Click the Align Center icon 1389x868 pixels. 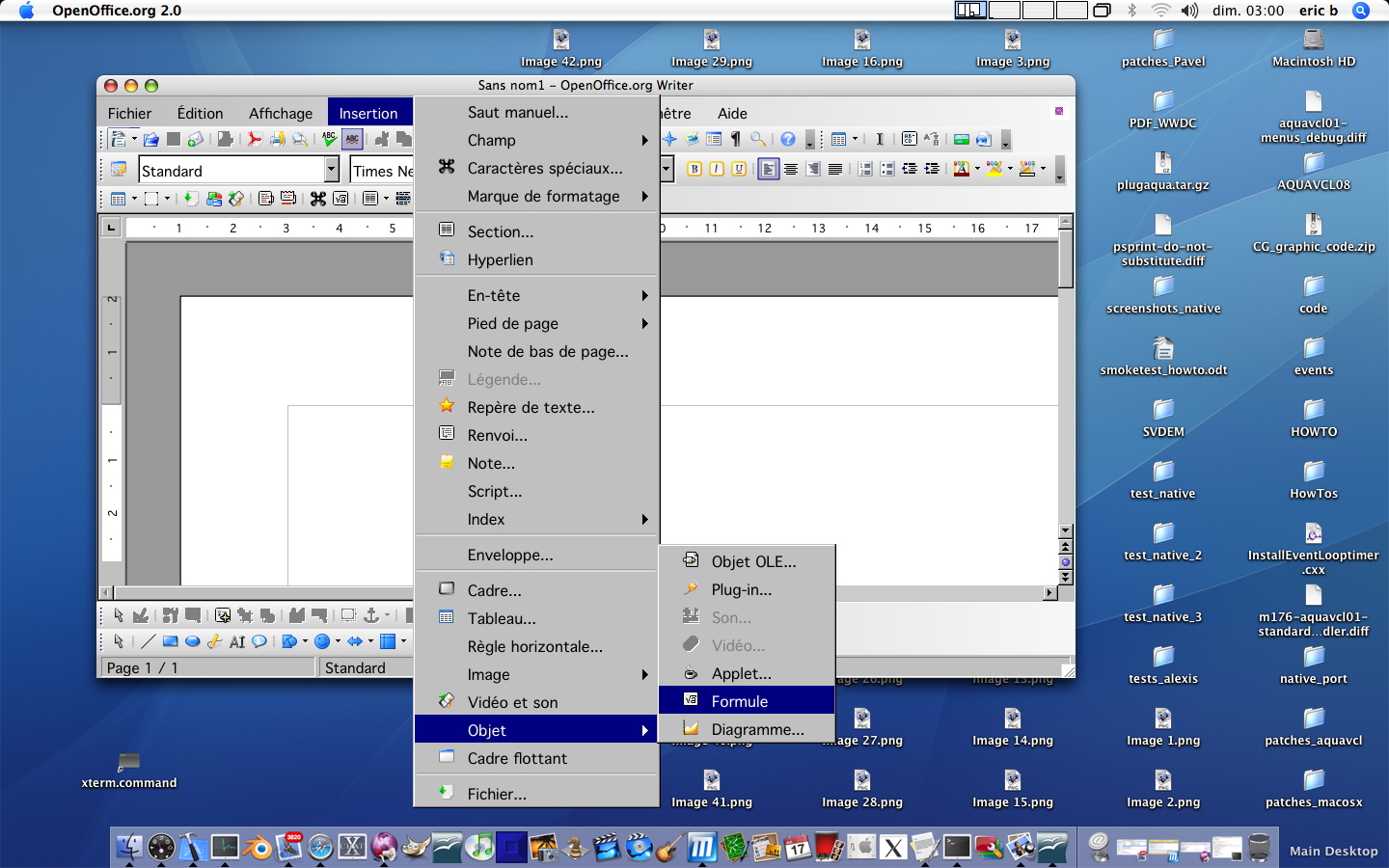[791, 169]
